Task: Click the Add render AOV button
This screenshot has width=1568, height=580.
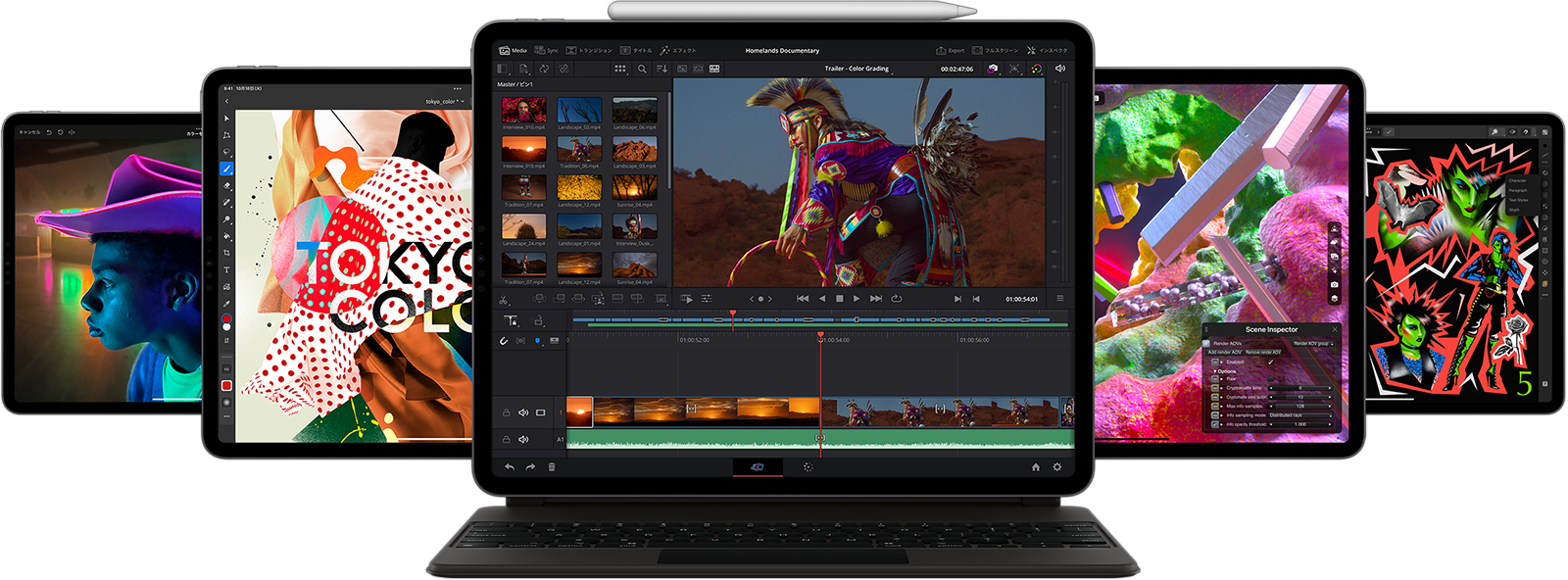Action: click(1224, 352)
